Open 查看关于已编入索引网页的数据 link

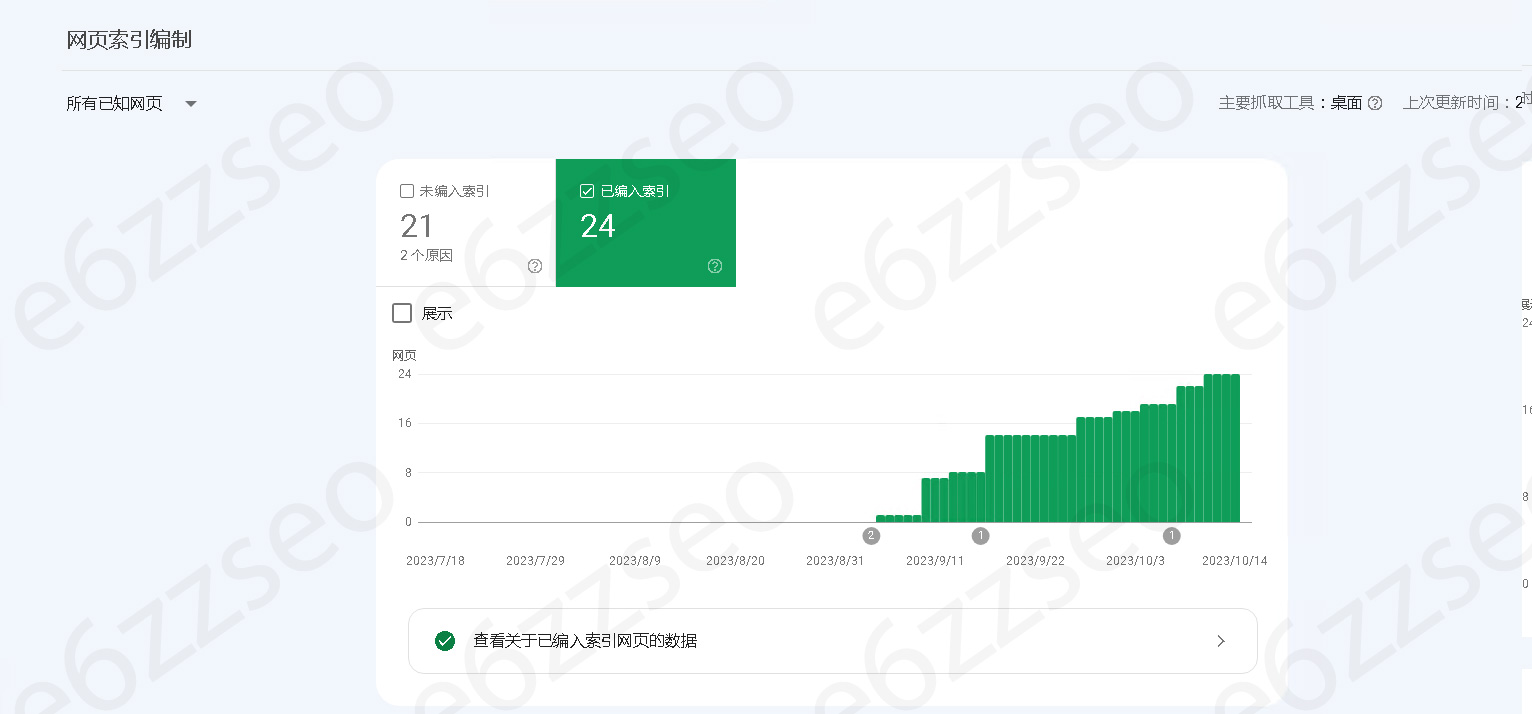[x=585, y=641]
